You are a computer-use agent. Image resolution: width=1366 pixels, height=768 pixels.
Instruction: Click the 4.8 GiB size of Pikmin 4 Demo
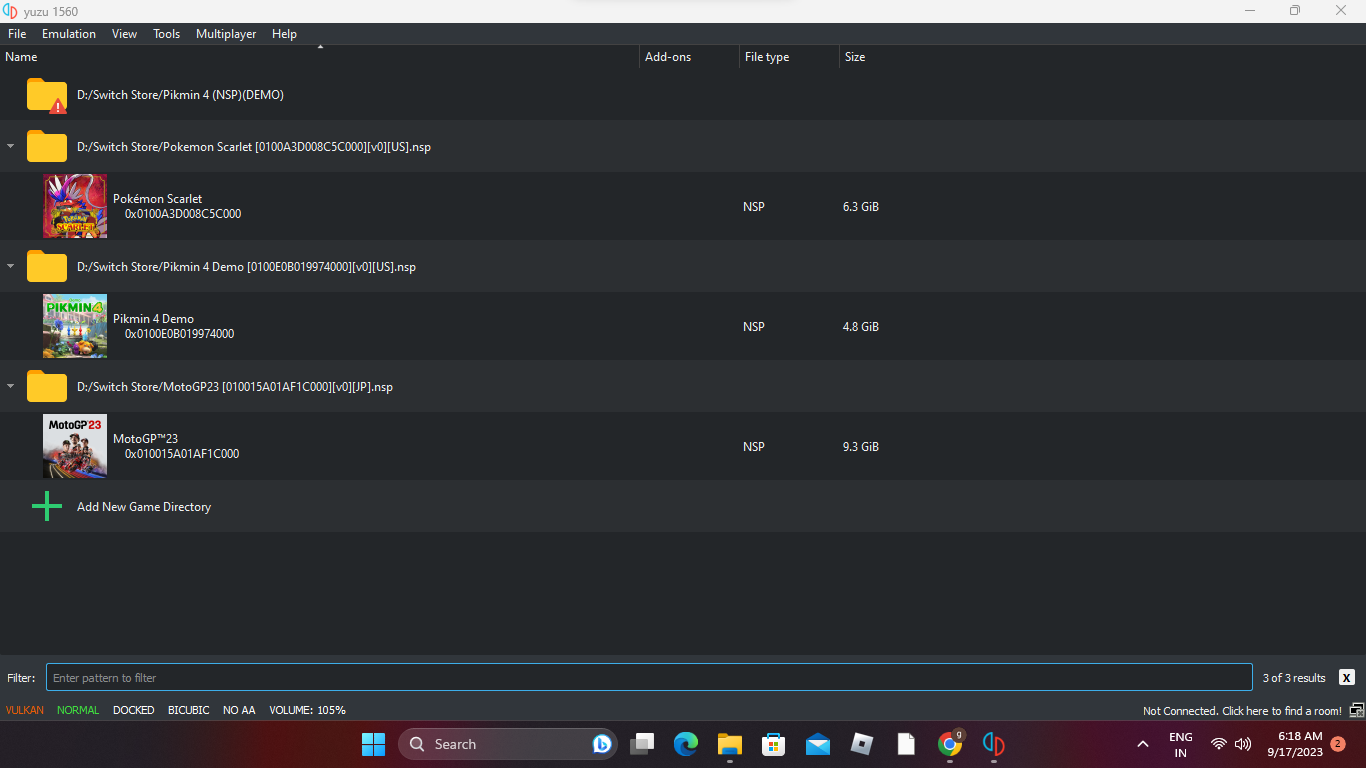(861, 327)
